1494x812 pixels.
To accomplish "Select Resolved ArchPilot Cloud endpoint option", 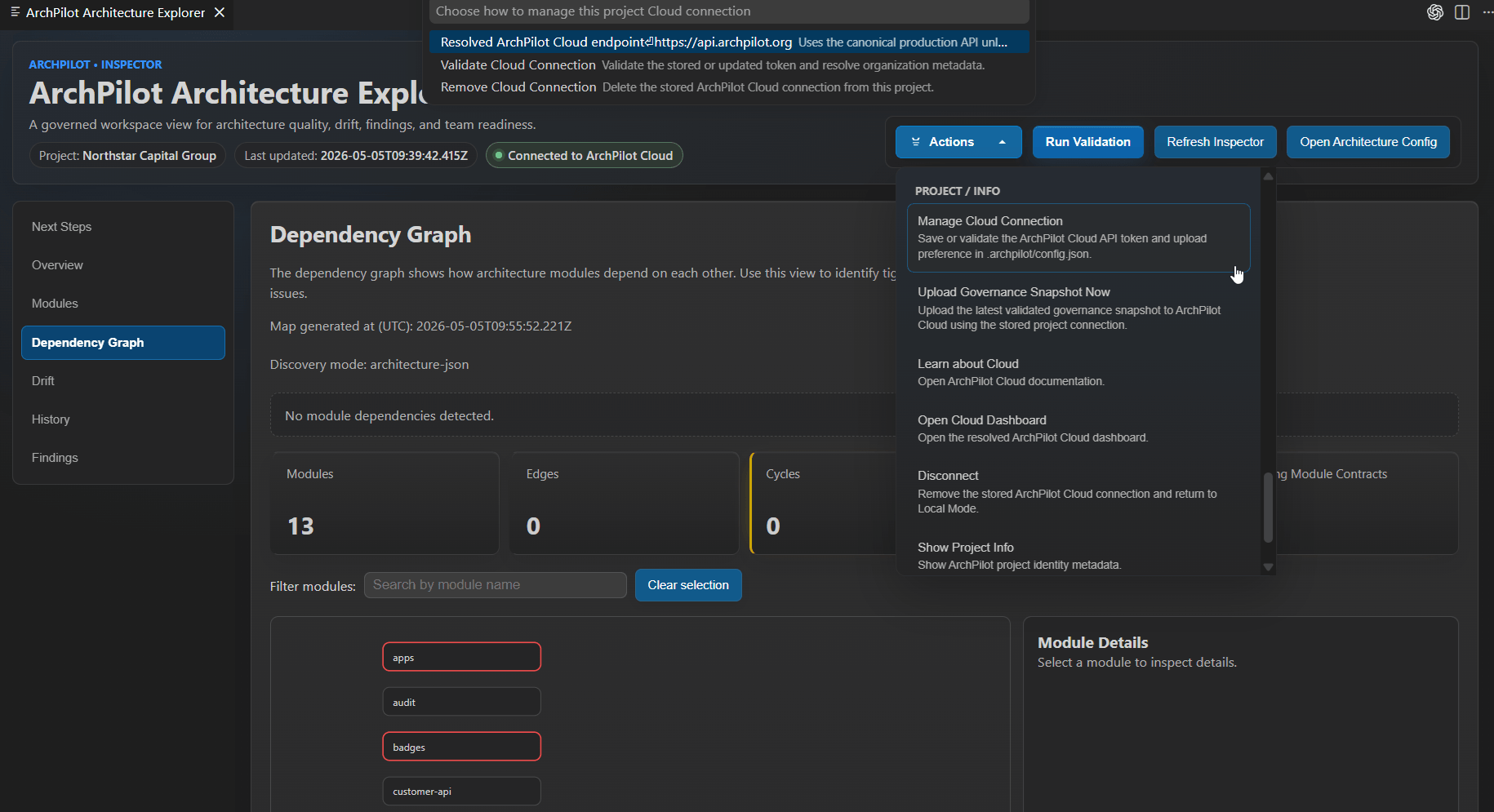I will (x=729, y=42).
